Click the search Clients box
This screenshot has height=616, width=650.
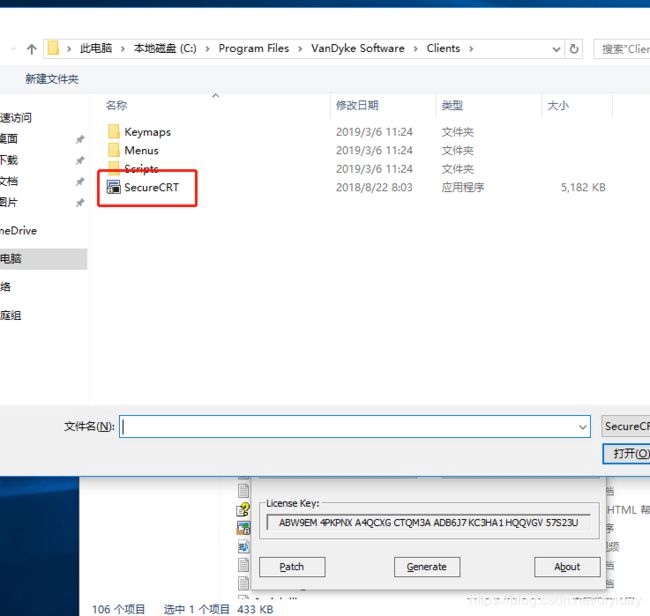(x=622, y=49)
